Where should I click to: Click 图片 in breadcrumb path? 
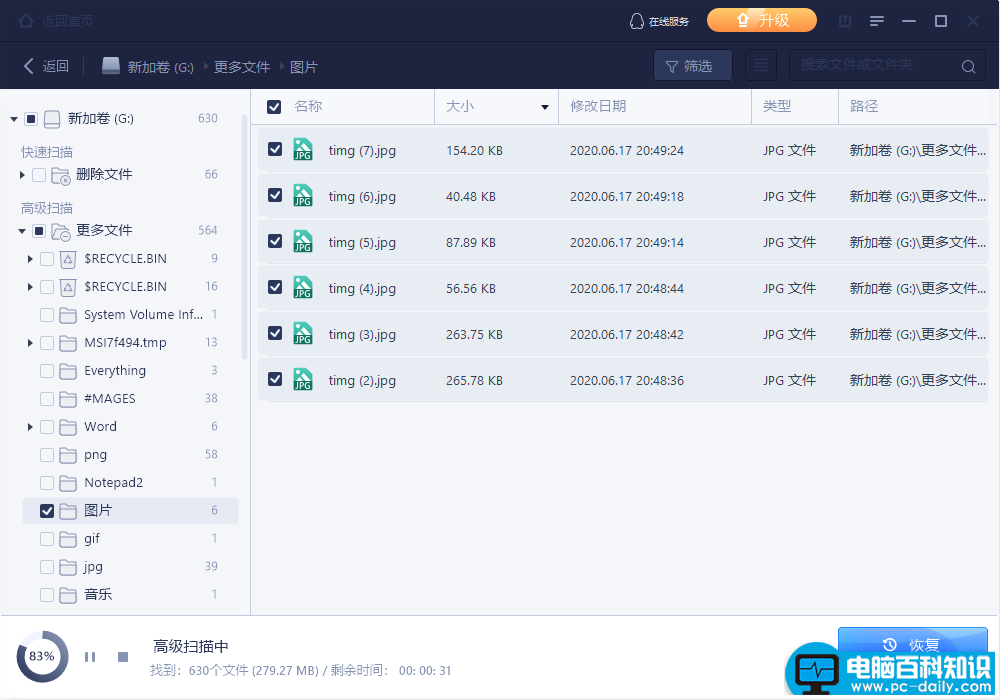tap(304, 67)
